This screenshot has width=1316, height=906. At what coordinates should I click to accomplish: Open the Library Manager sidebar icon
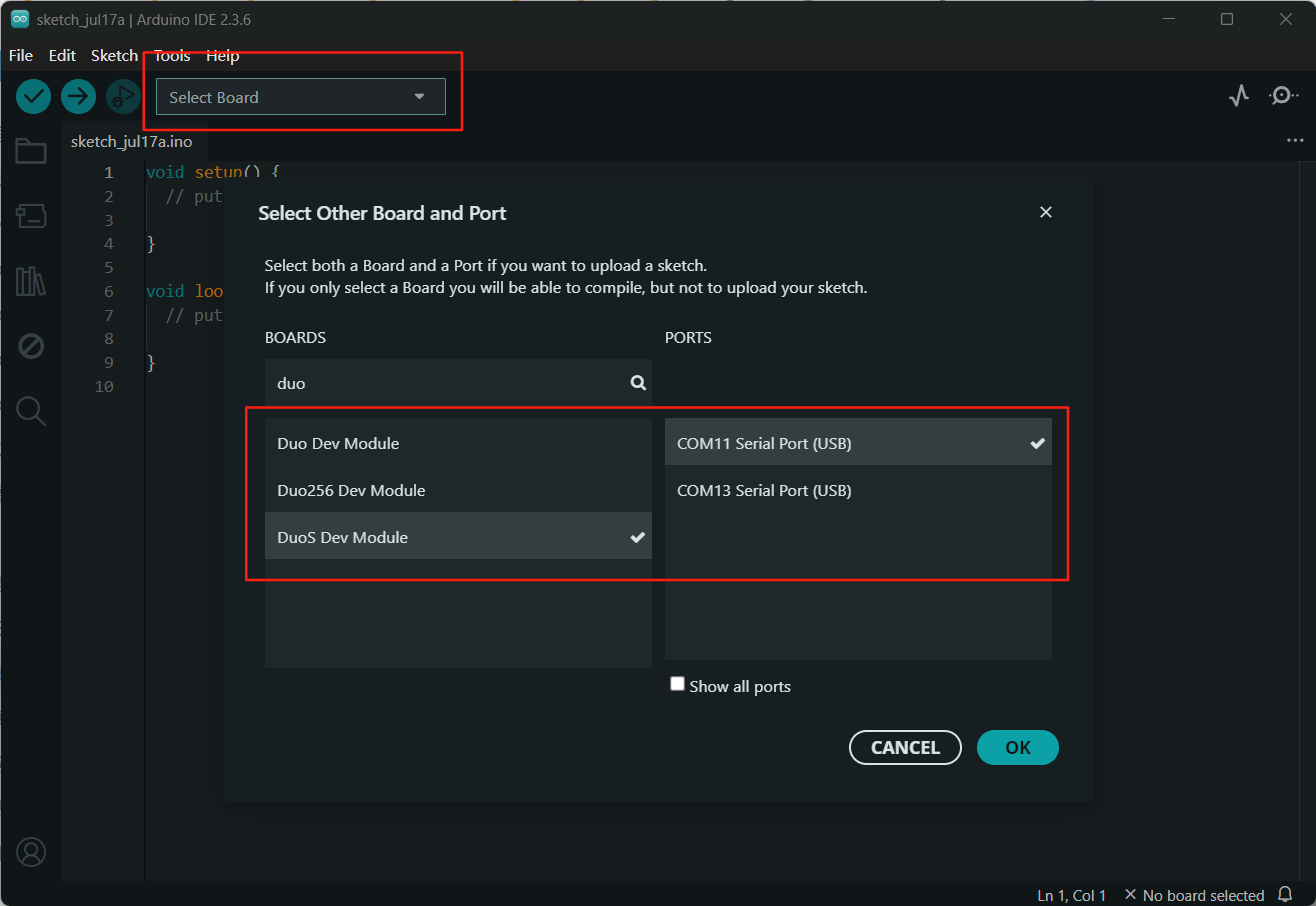click(x=31, y=281)
